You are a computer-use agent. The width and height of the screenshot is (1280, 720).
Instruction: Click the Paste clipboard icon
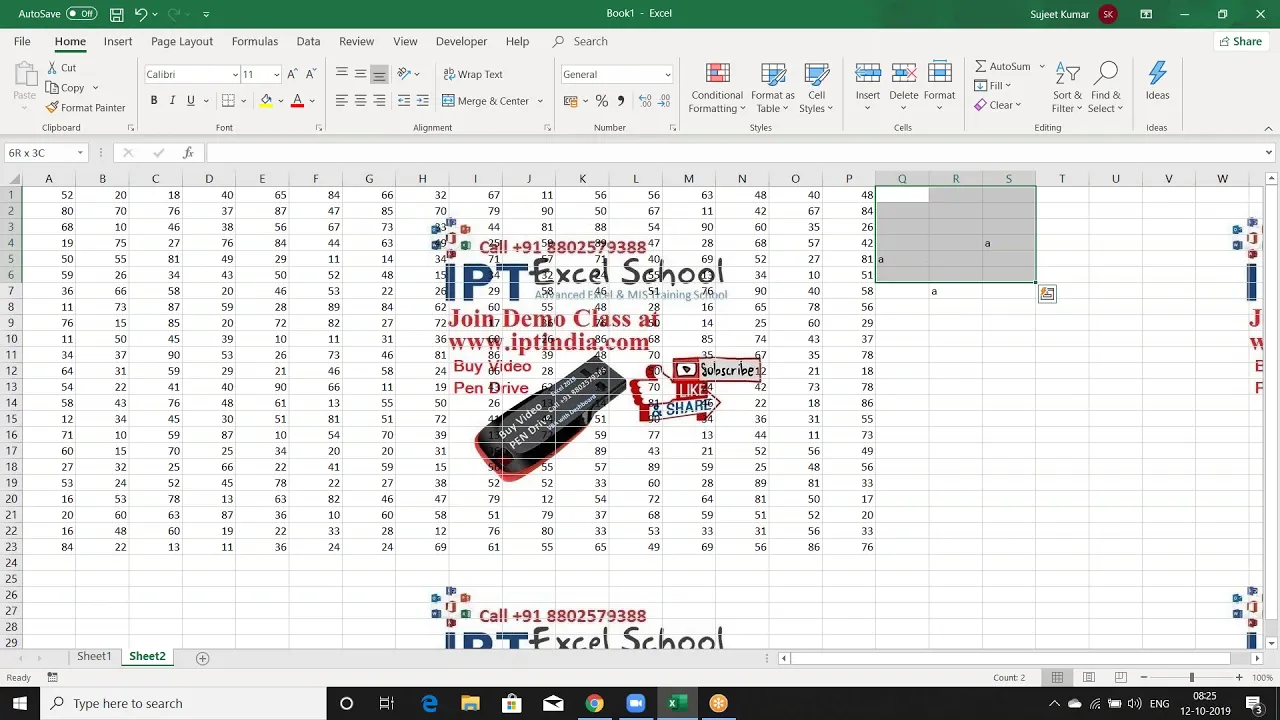coord(25,73)
